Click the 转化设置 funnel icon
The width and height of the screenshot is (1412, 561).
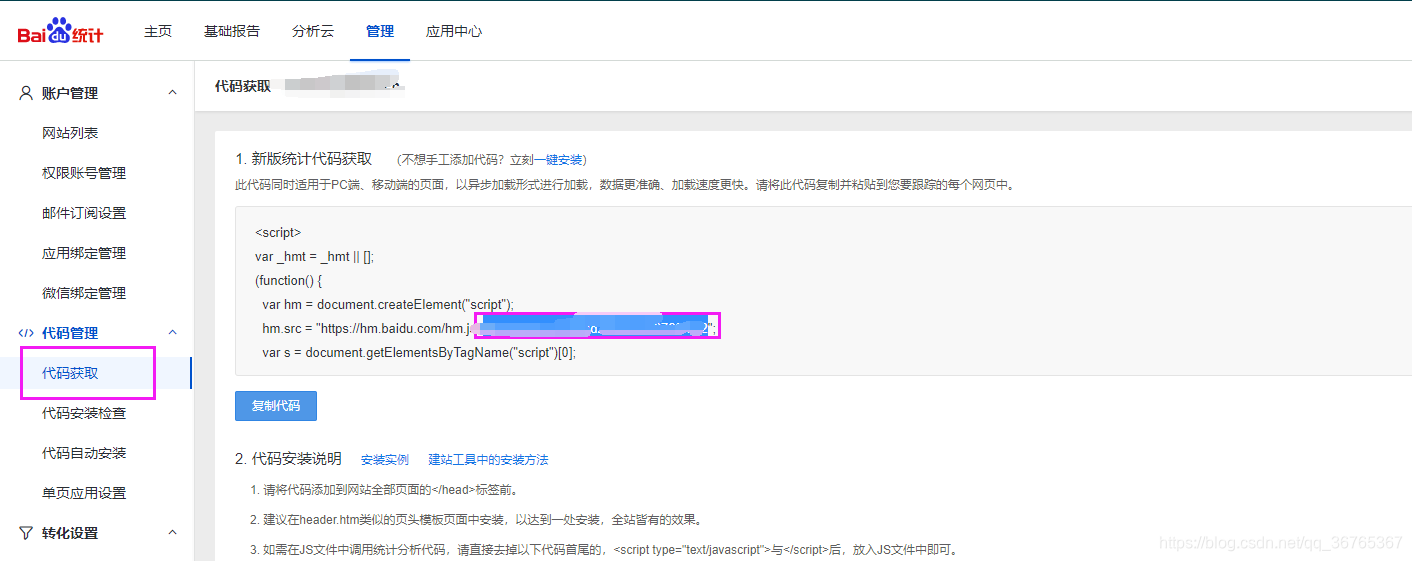[x=26, y=533]
